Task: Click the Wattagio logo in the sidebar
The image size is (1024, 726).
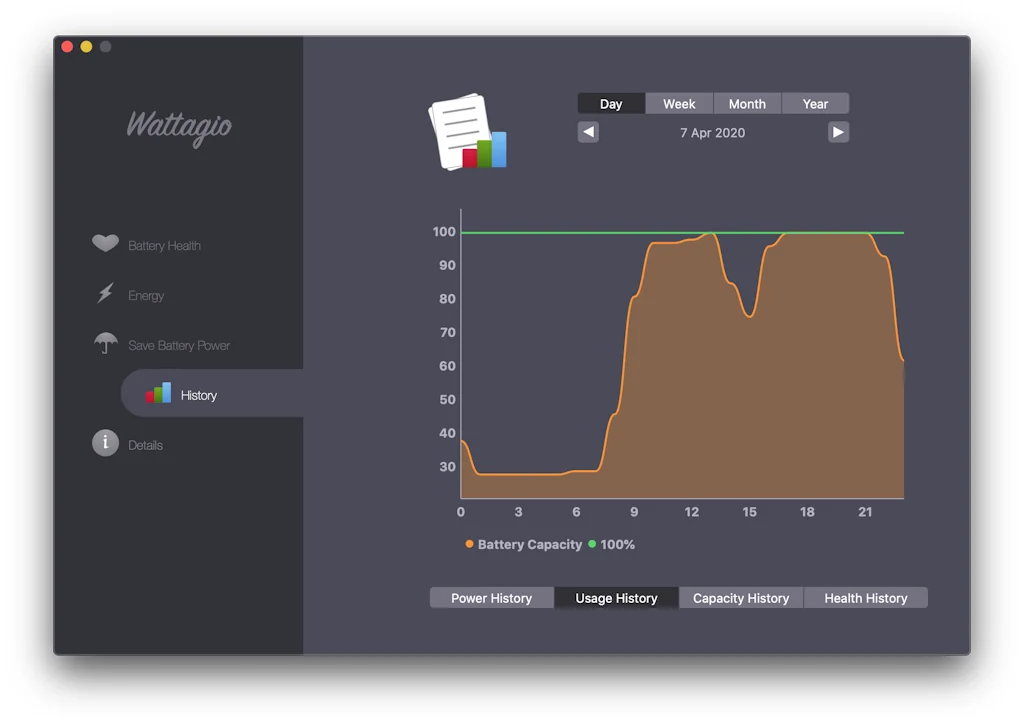Action: point(178,128)
